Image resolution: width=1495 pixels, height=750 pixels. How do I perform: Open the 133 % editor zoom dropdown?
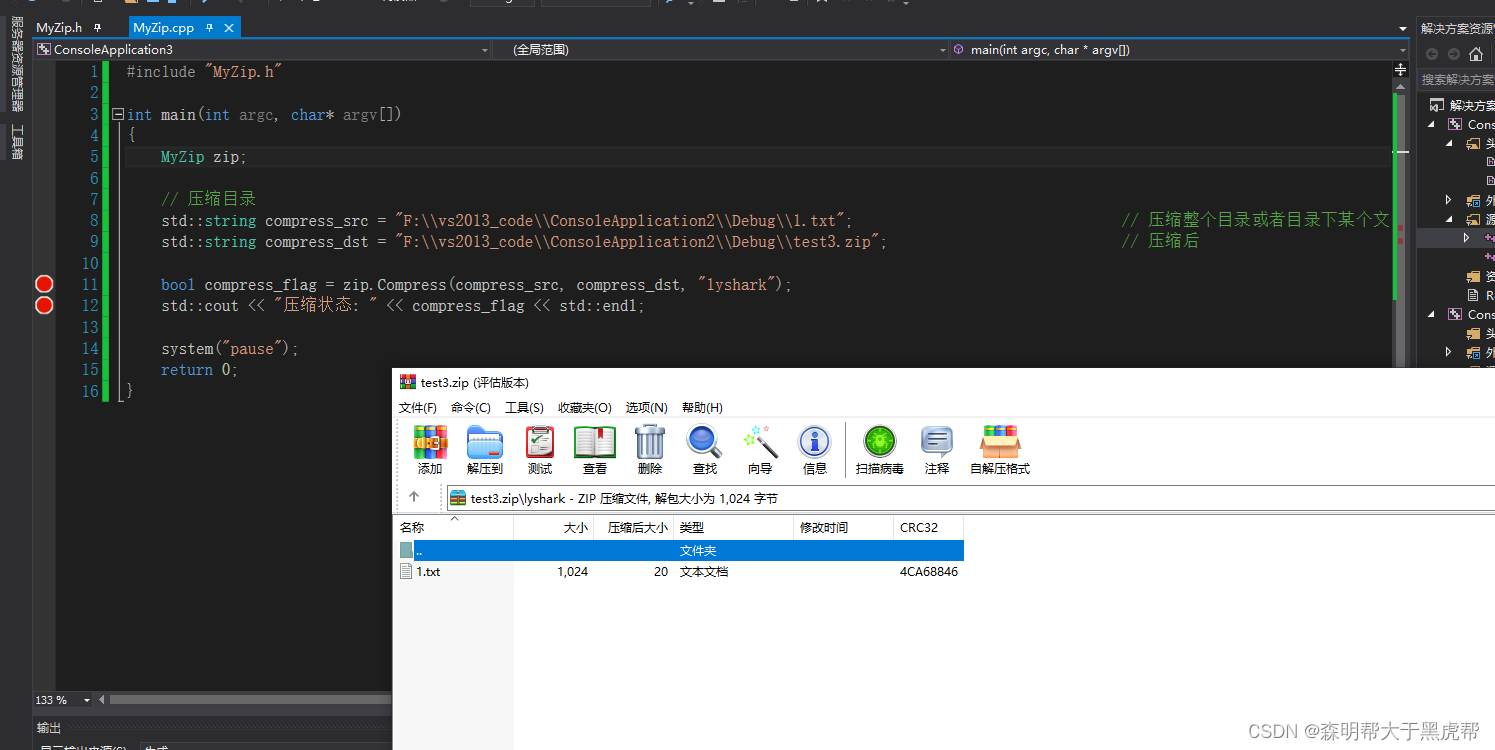[x=86, y=700]
